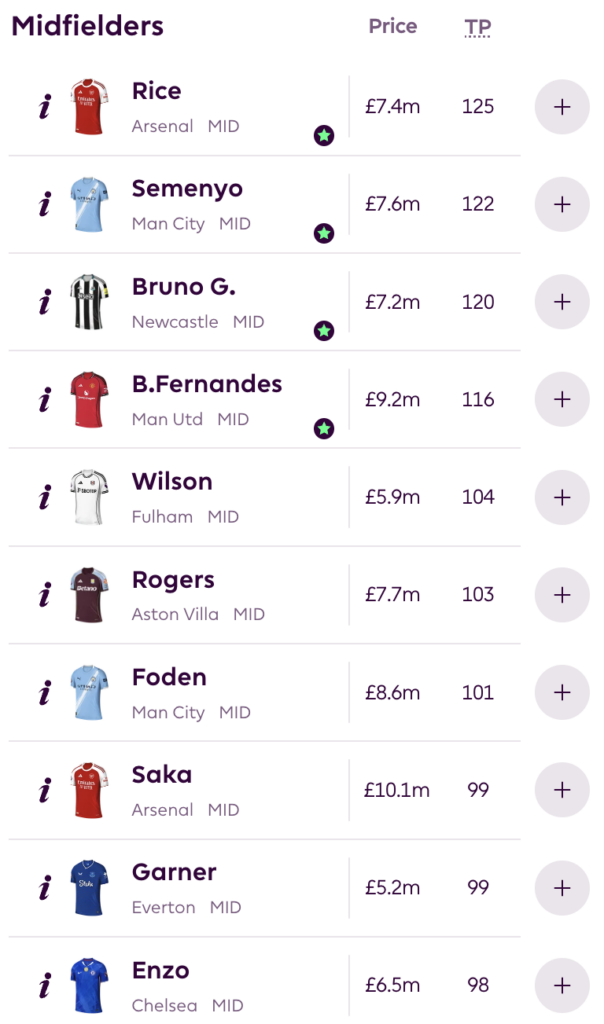Open info icon for Rice
Image resolution: width=604 pixels, height=1024 pixels.
pos(44,107)
